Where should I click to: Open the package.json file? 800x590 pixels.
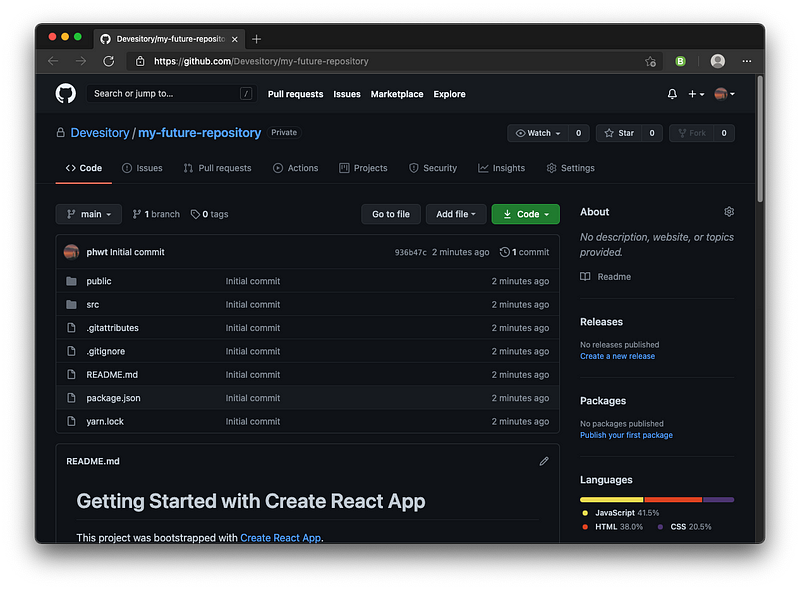(x=113, y=398)
